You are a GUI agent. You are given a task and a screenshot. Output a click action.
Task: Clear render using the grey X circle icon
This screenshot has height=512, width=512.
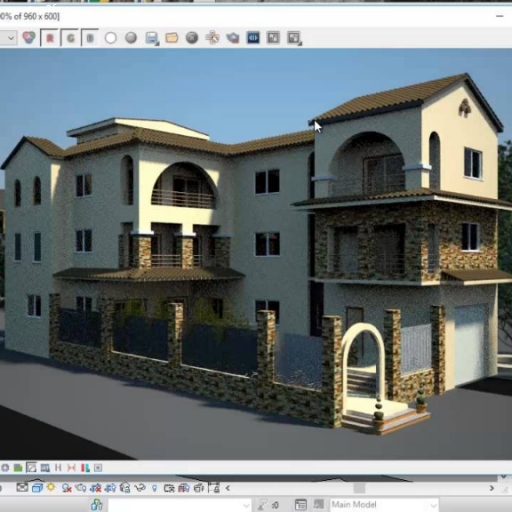192,38
